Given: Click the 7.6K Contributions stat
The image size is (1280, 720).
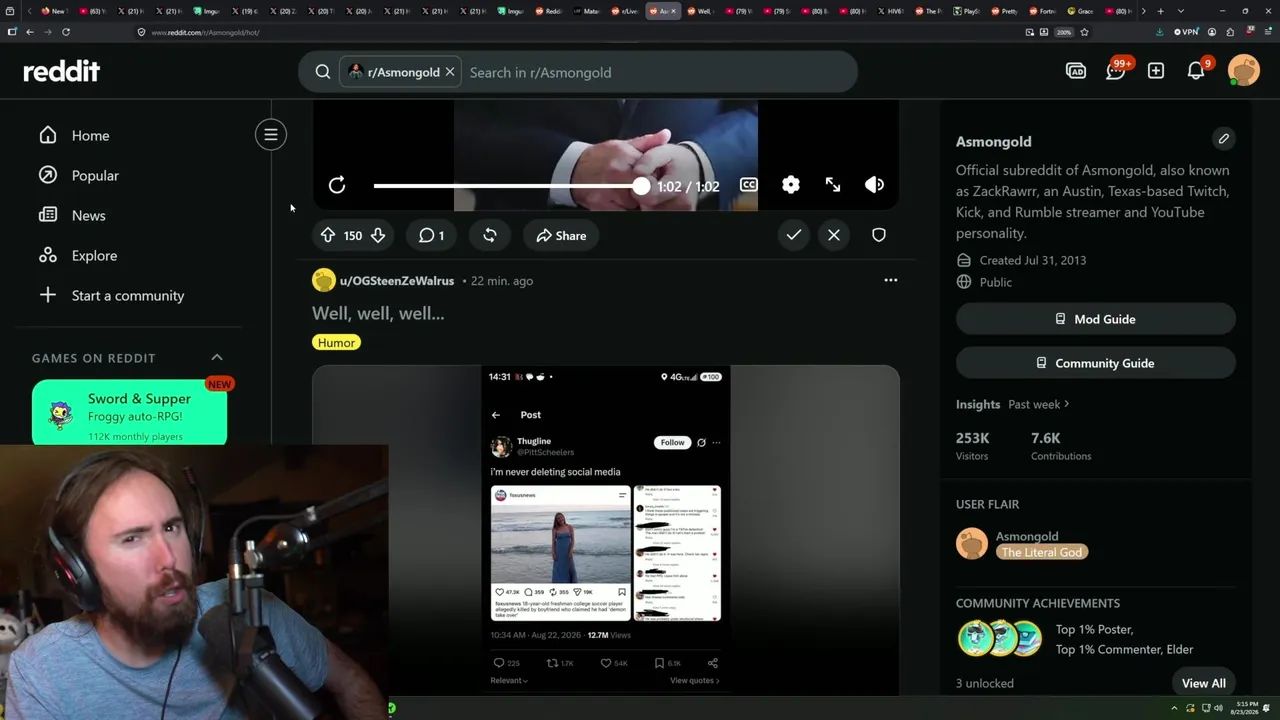Looking at the screenshot, I should (1061, 446).
